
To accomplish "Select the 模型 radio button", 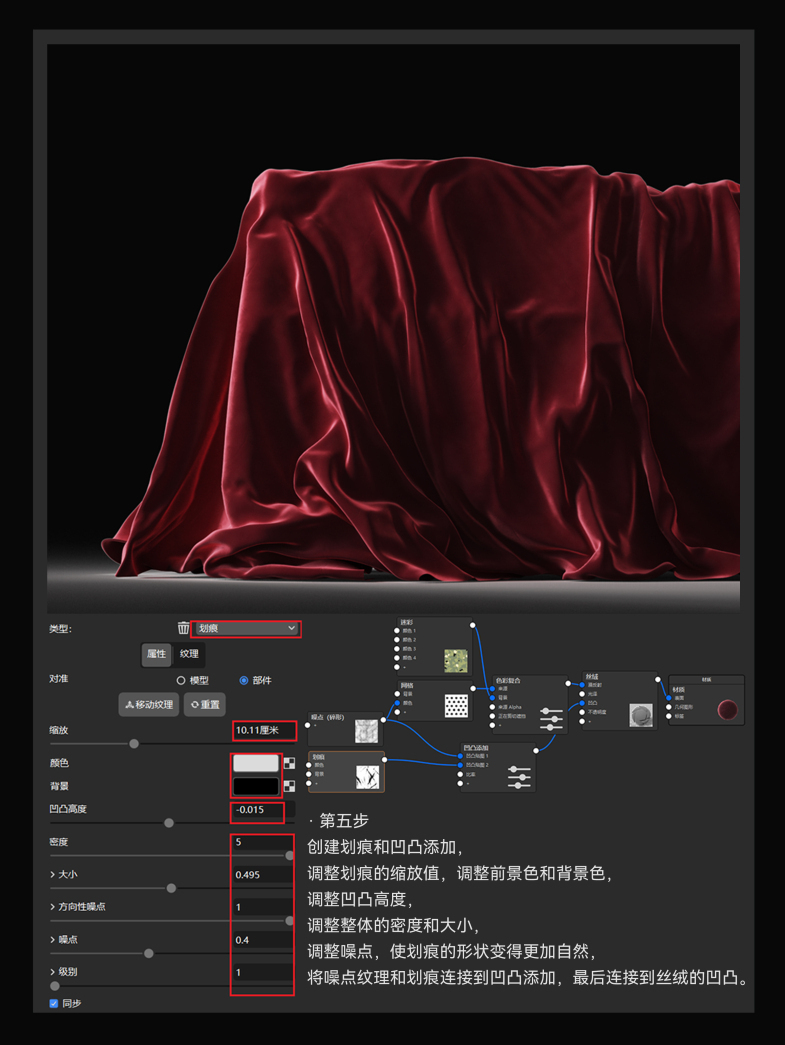I will click(181, 681).
